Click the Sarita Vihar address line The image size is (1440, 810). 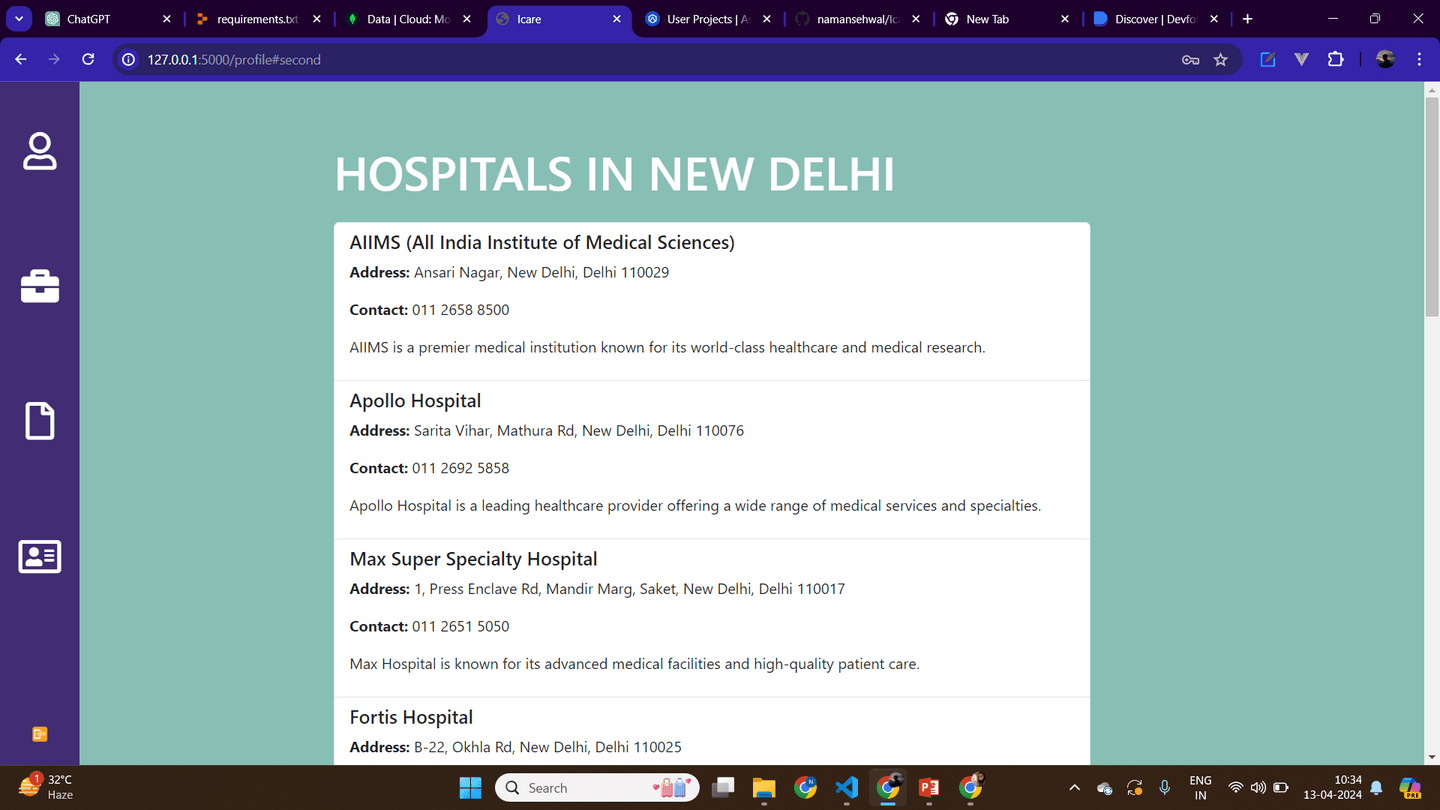(x=547, y=431)
